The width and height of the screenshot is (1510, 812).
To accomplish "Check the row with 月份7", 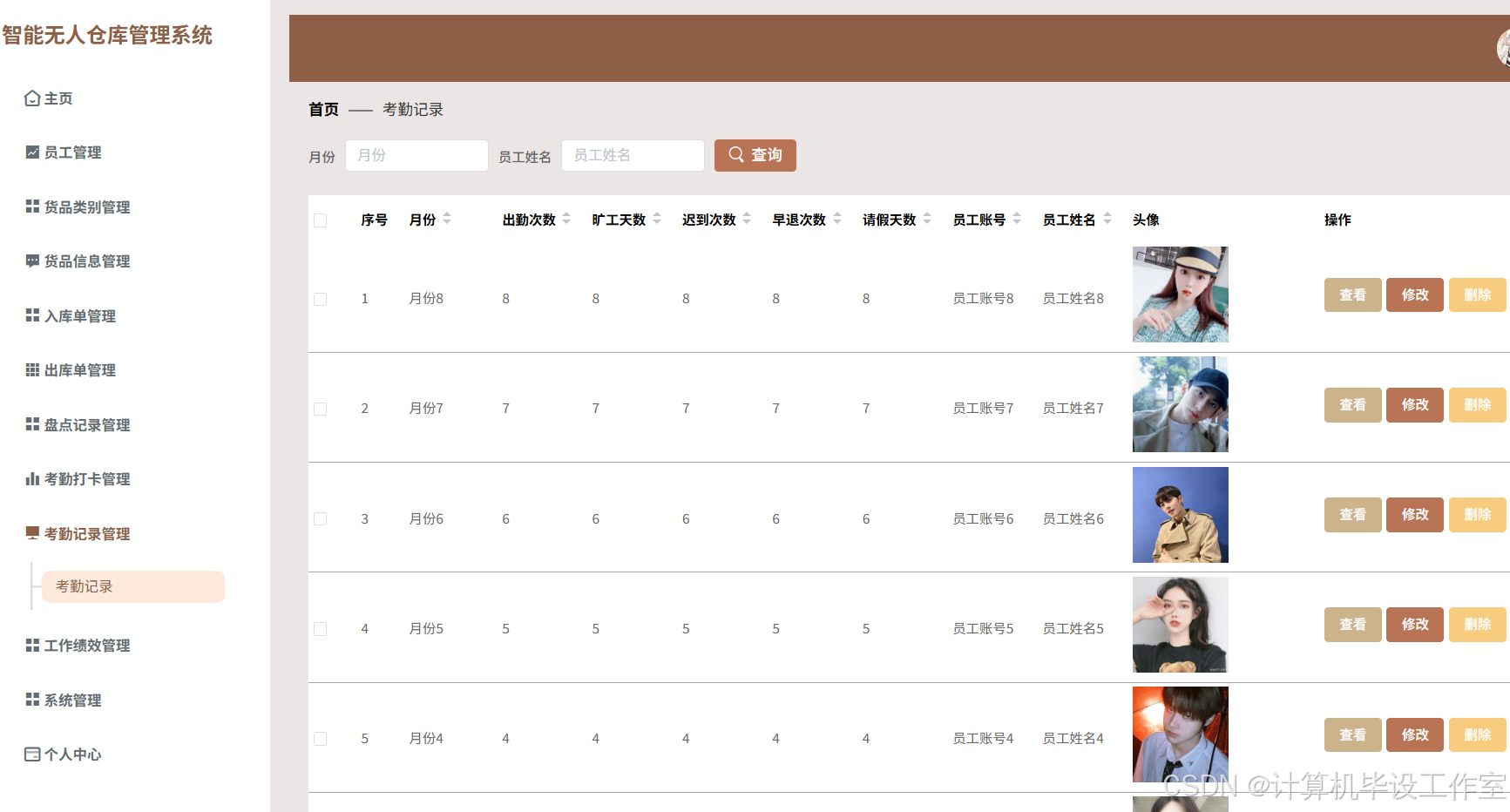I will (320, 409).
